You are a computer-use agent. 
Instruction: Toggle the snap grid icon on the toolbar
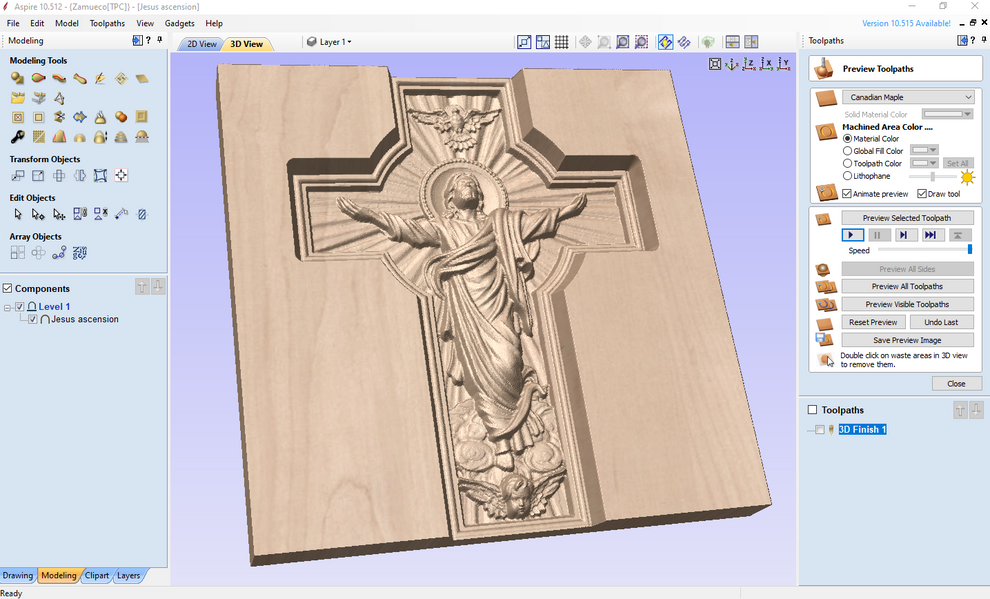coord(562,41)
